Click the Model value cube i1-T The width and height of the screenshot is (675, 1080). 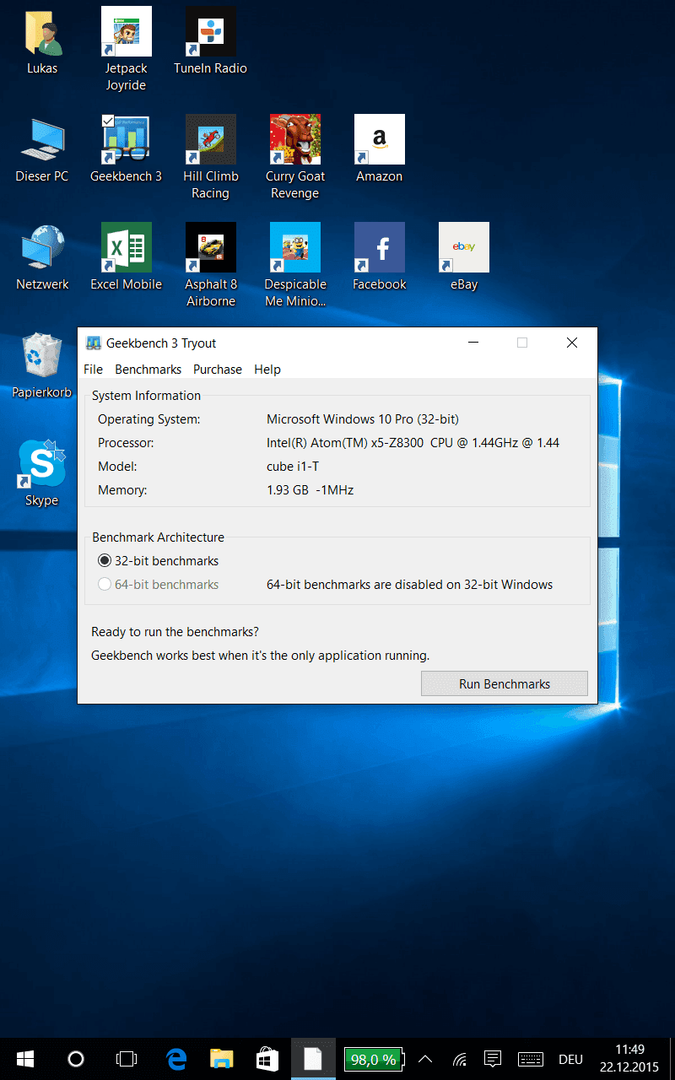pyautogui.click(x=293, y=466)
